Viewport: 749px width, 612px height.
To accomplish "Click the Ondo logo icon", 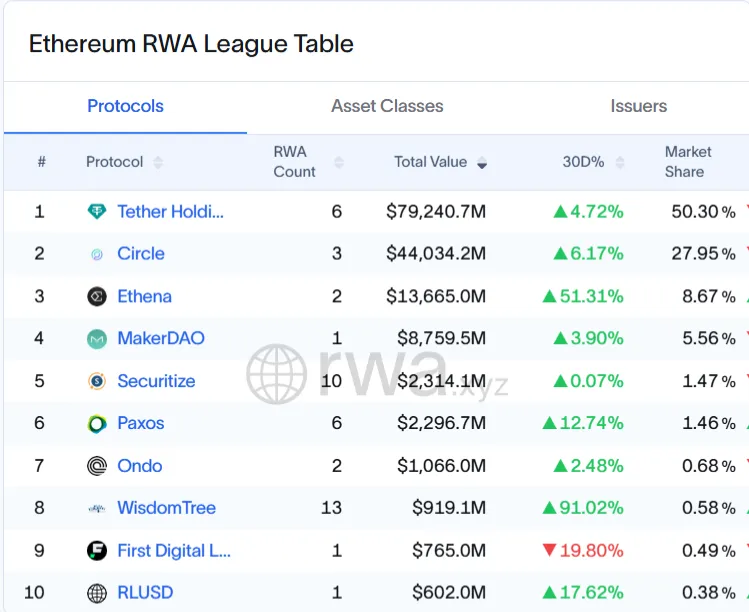I will tap(97, 466).
